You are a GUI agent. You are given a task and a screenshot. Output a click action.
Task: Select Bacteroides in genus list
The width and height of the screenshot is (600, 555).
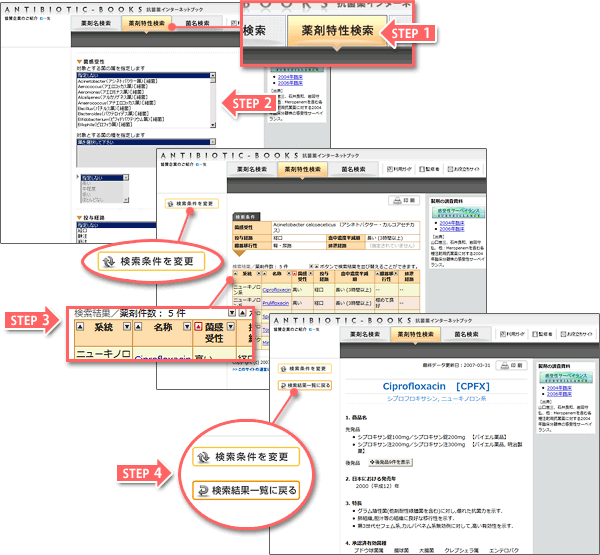(143, 114)
